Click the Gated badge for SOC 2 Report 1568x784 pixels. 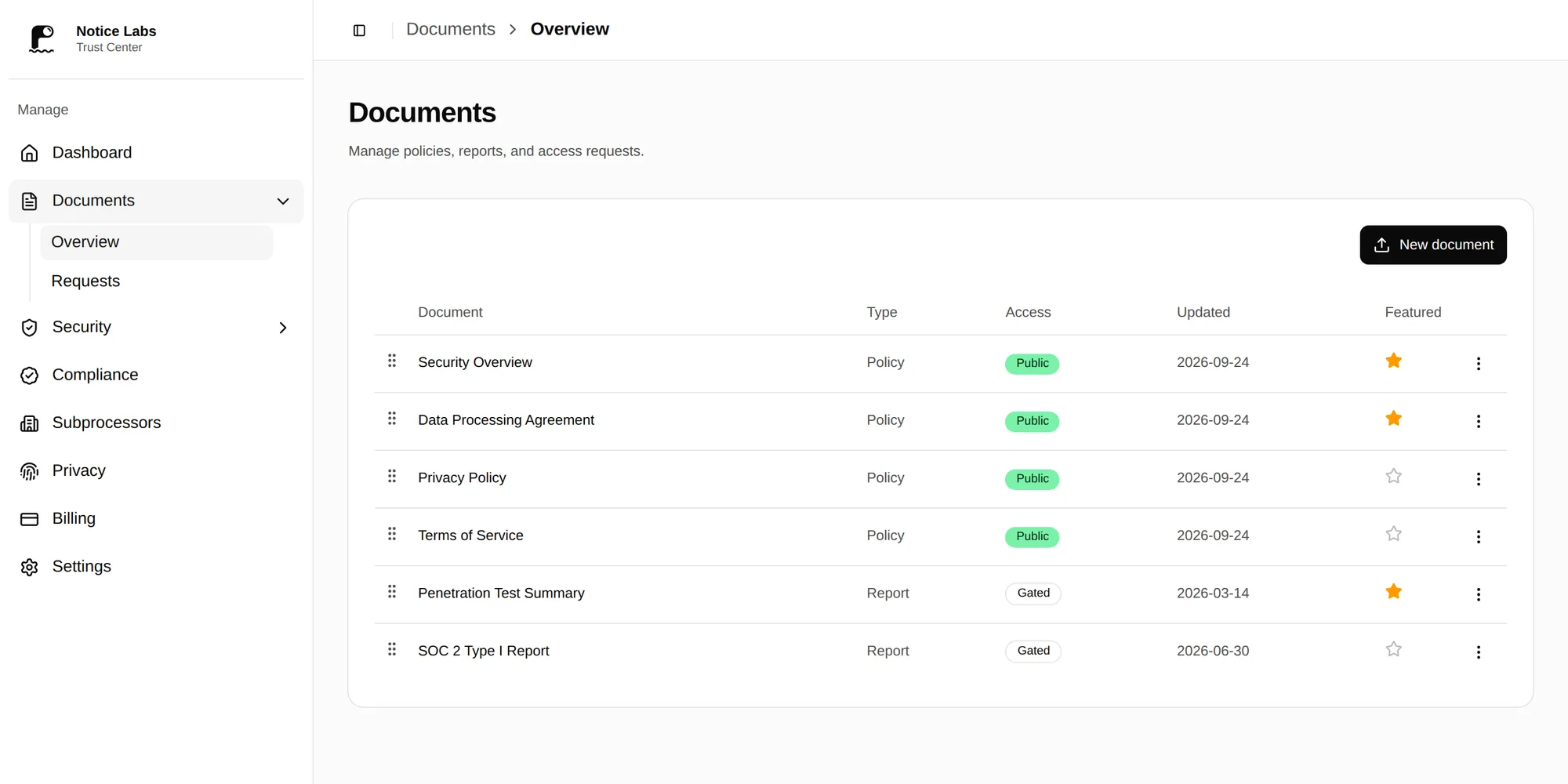[x=1033, y=652]
